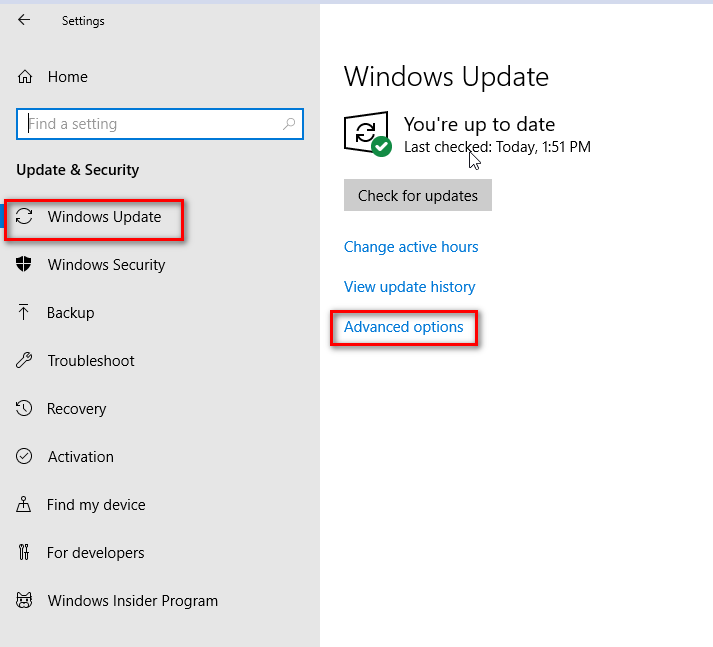The height and width of the screenshot is (647, 713).
Task: Open View update history link
Action: pyautogui.click(x=409, y=287)
